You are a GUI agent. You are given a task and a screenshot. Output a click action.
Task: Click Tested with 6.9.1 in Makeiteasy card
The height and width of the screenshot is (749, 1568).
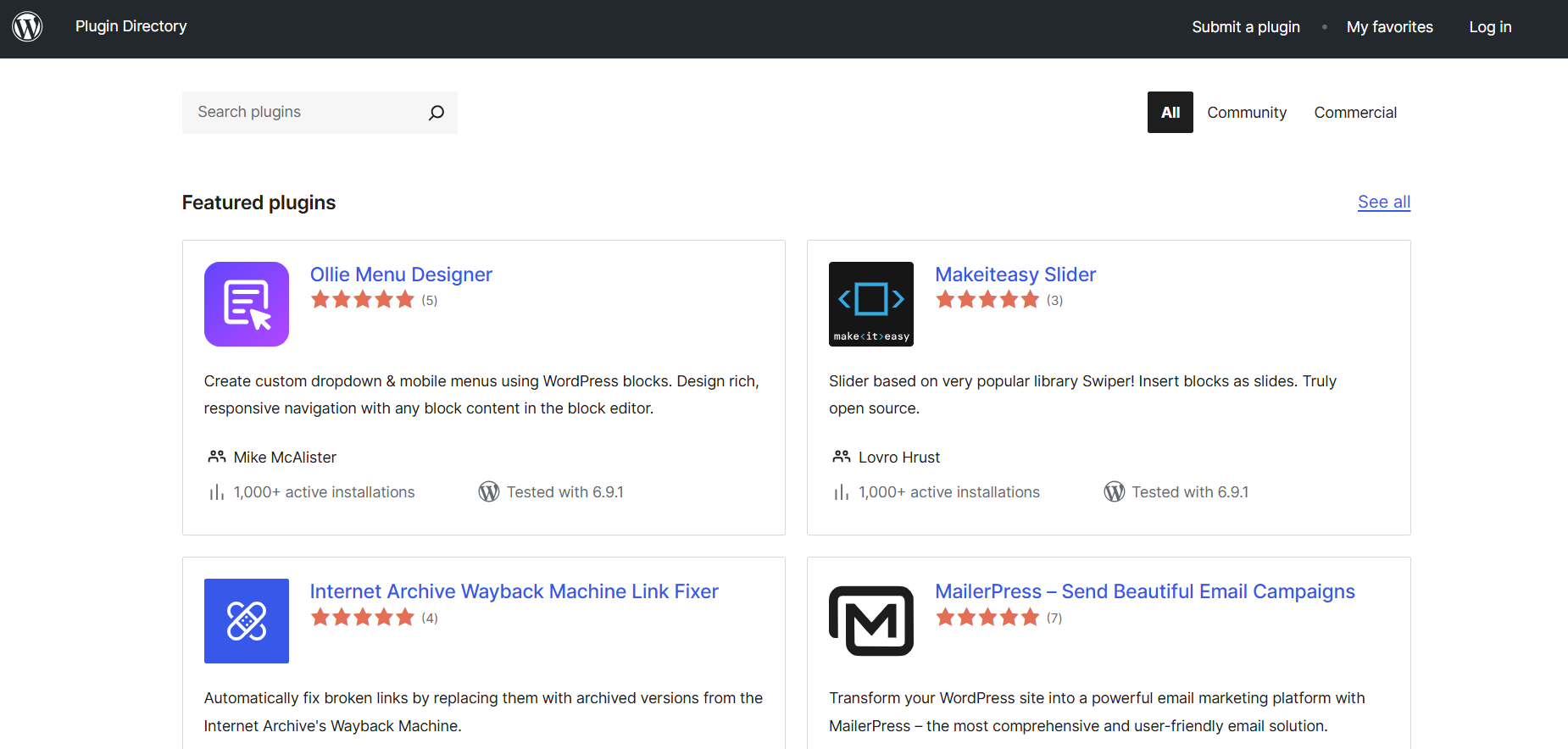pyautogui.click(x=1190, y=492)
